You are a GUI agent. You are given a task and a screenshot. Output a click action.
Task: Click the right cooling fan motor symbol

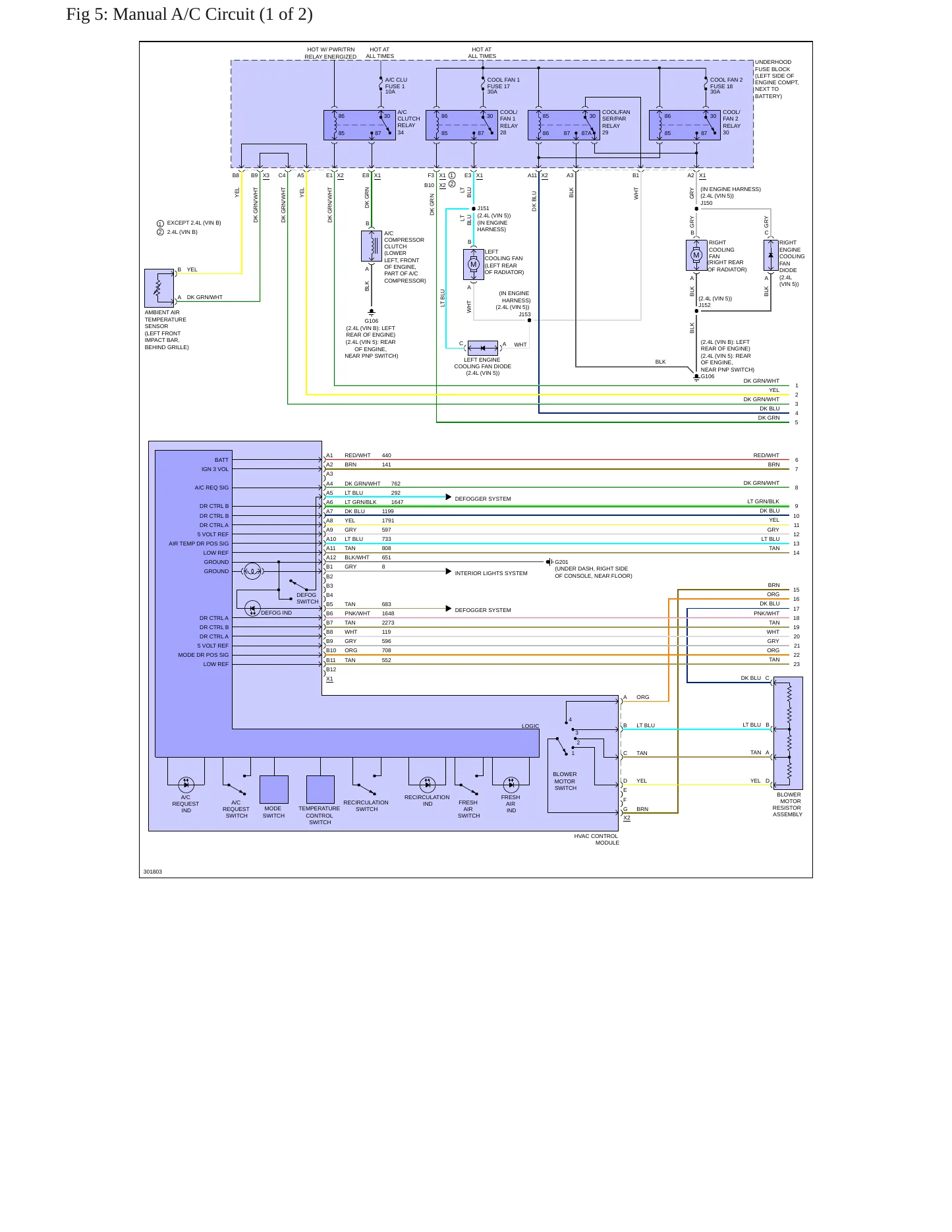696,256
